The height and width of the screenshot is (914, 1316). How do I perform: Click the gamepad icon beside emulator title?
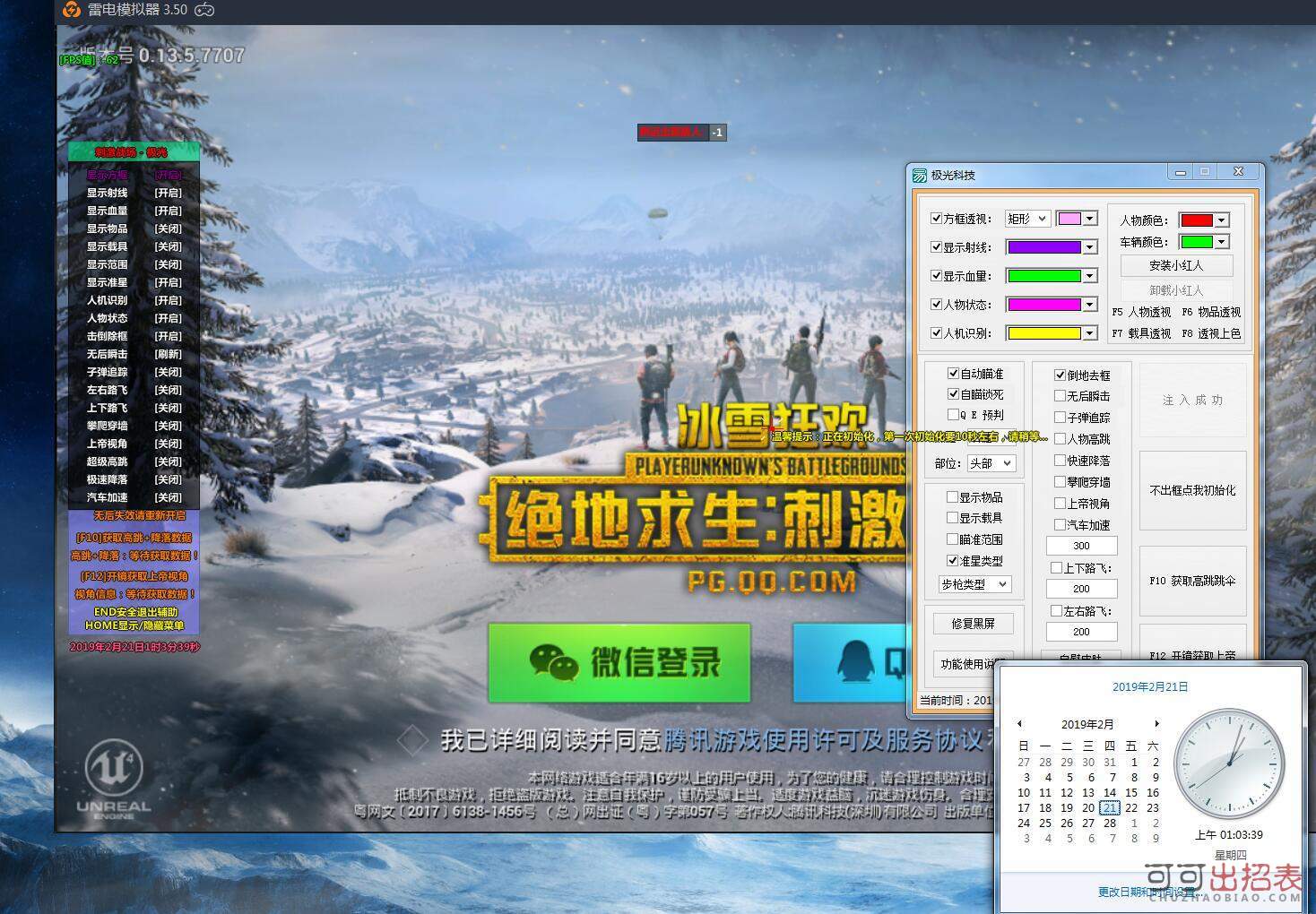pyautogui.click(x=205, y=10)
